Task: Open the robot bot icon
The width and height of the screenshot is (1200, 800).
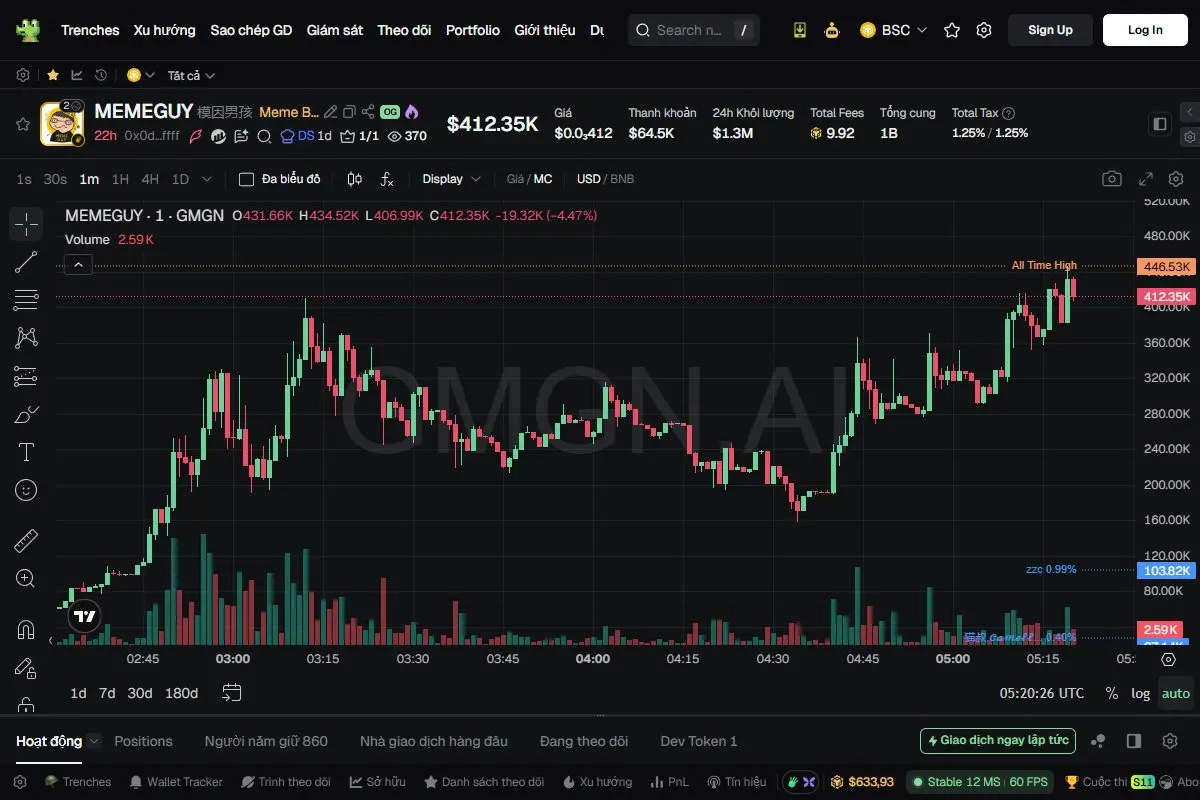Action: tap(832, 30)
